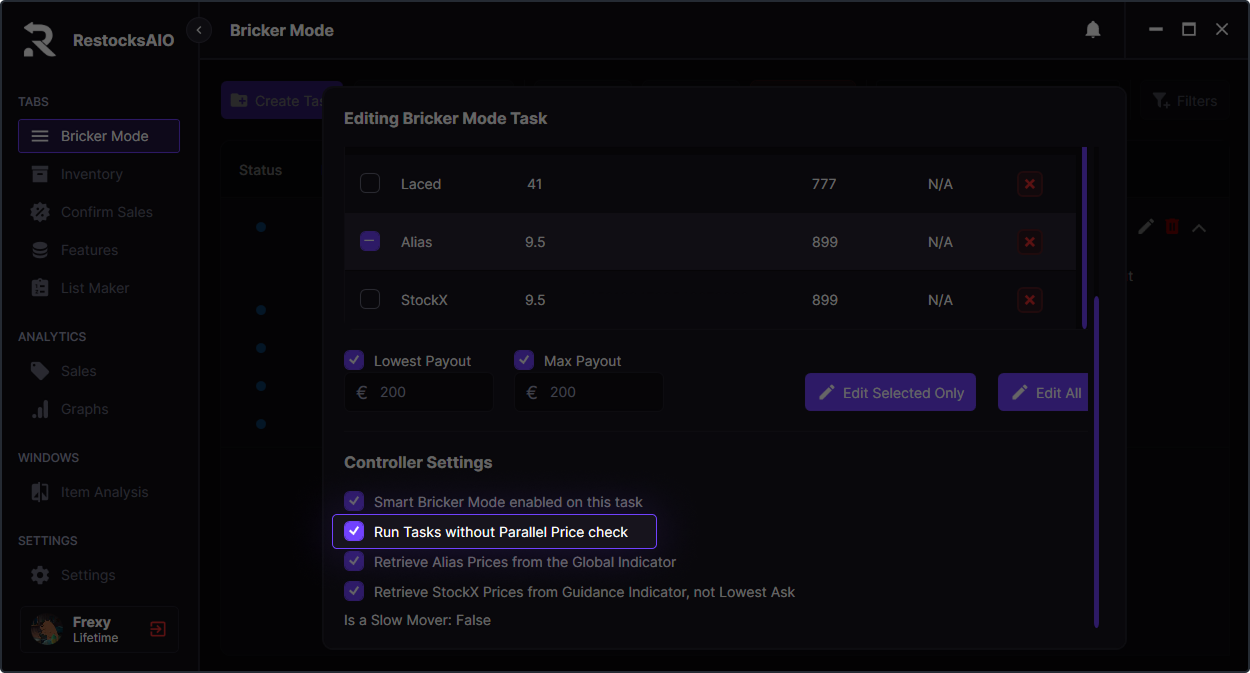Disable the Lowest Payout checkbox
Image resolution: width=1250 pixels, height=673 pixels.
point(354,361)
